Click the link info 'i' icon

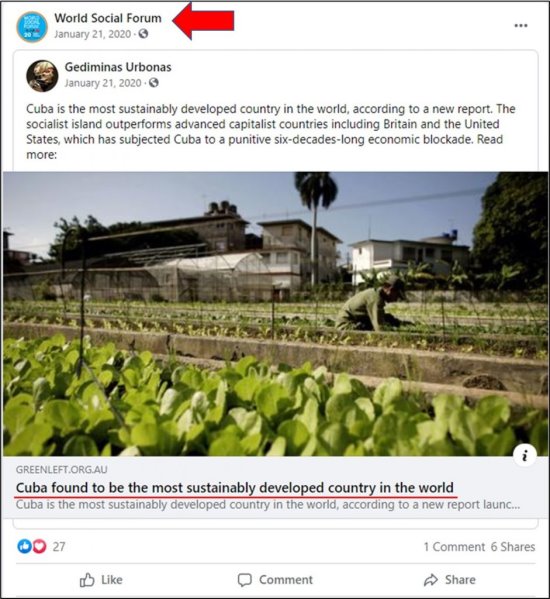coord(524,455)
